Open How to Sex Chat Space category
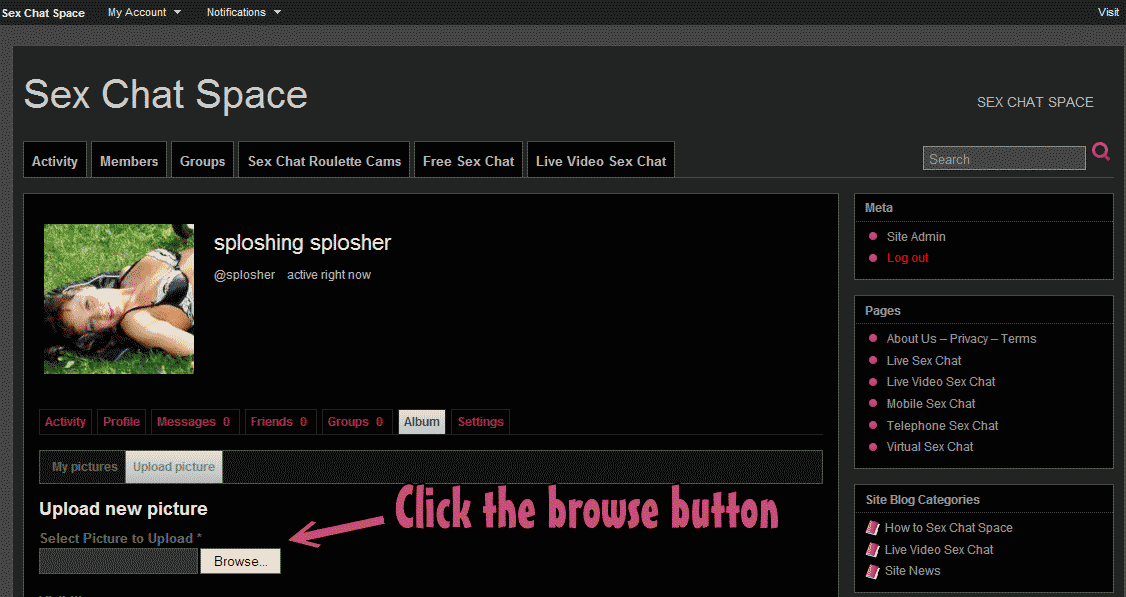The image size is (1126, 597). point(949,528)
